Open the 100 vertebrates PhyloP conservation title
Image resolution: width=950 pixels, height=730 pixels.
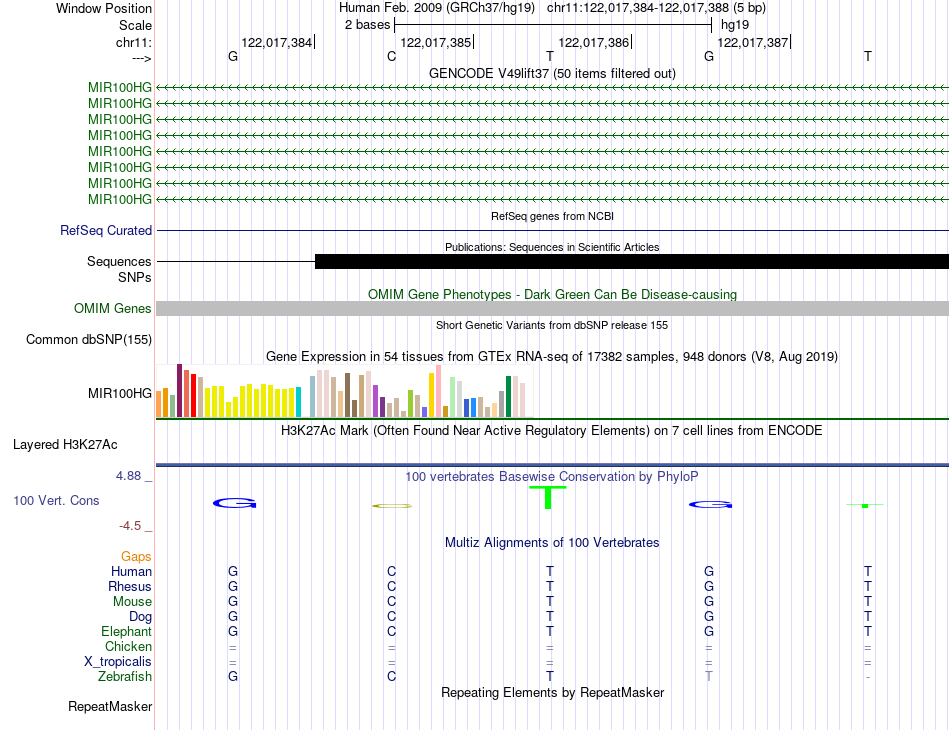pos(552,477)
